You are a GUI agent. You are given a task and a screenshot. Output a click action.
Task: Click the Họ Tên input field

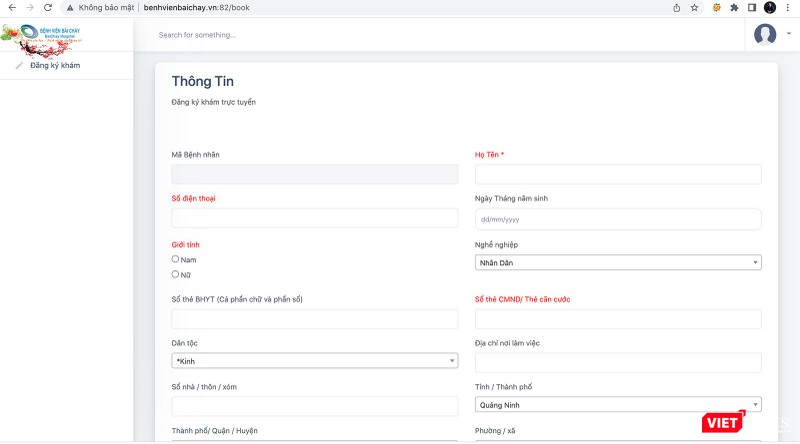[617, 174]
